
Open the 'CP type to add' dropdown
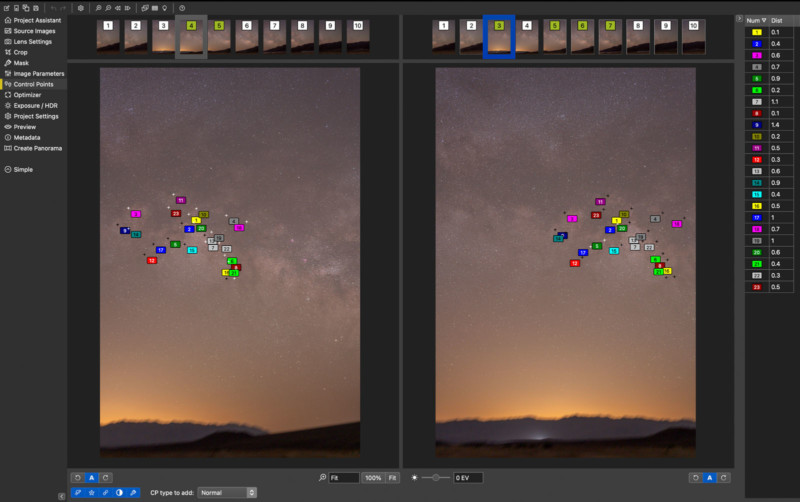pyautogui.click(x=227, y=492)
